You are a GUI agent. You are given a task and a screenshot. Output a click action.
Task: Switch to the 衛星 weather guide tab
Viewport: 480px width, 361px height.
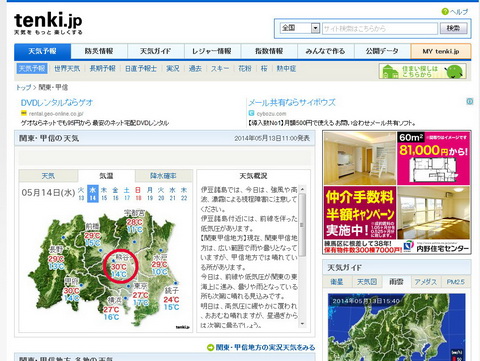tap(337, 282)
